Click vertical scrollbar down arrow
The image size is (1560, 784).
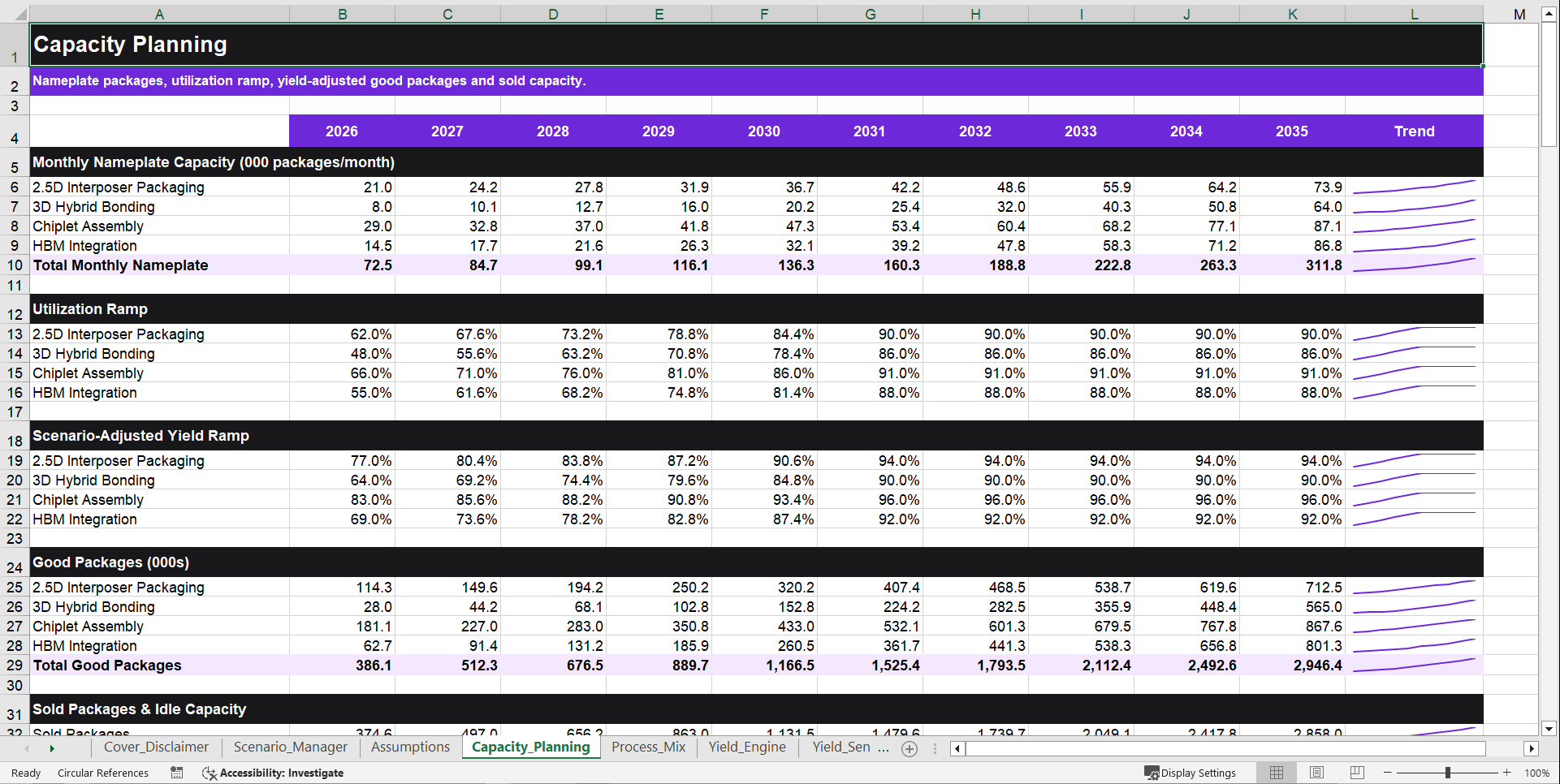1549,729
